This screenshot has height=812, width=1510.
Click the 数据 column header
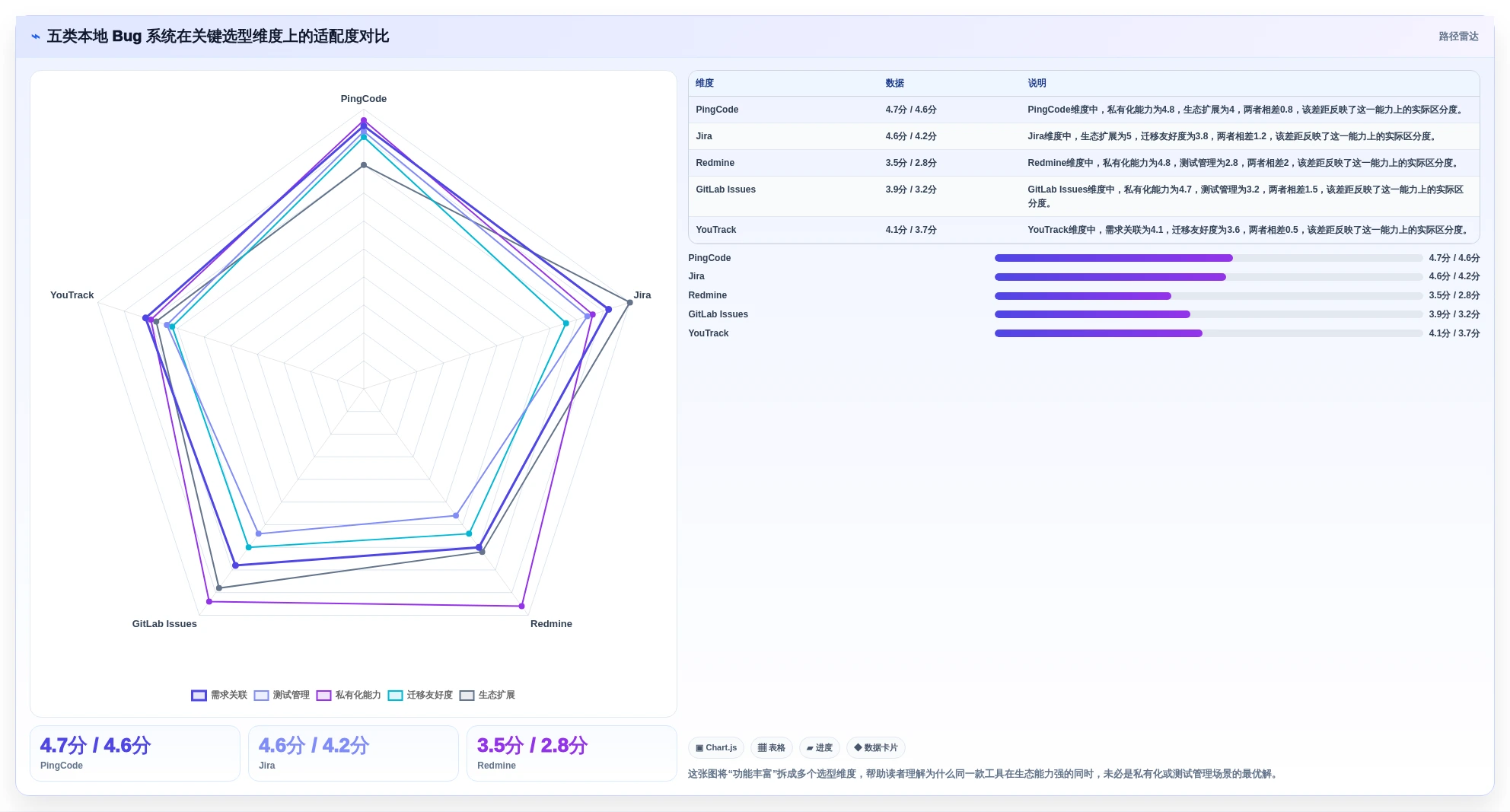point(894,83)
